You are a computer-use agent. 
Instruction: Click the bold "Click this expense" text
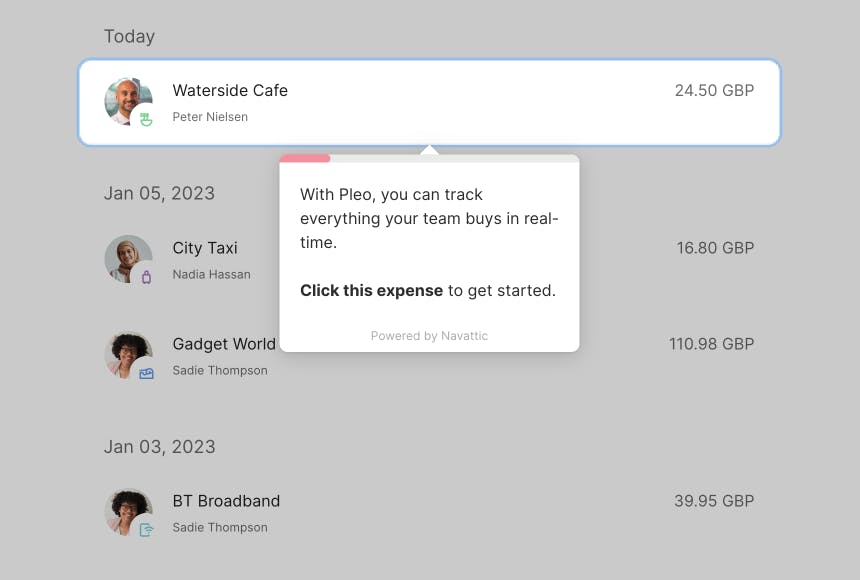(371, 291)
